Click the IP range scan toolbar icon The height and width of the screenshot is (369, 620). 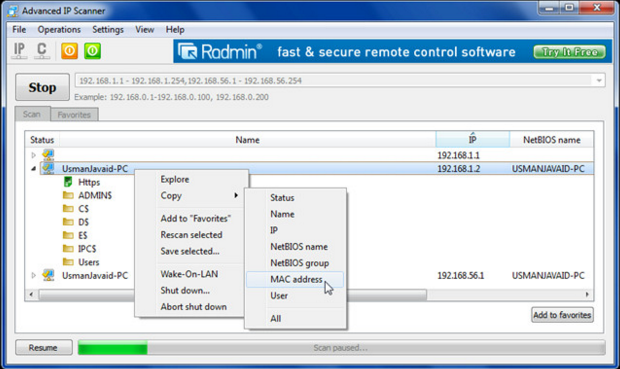pos(19,51)
